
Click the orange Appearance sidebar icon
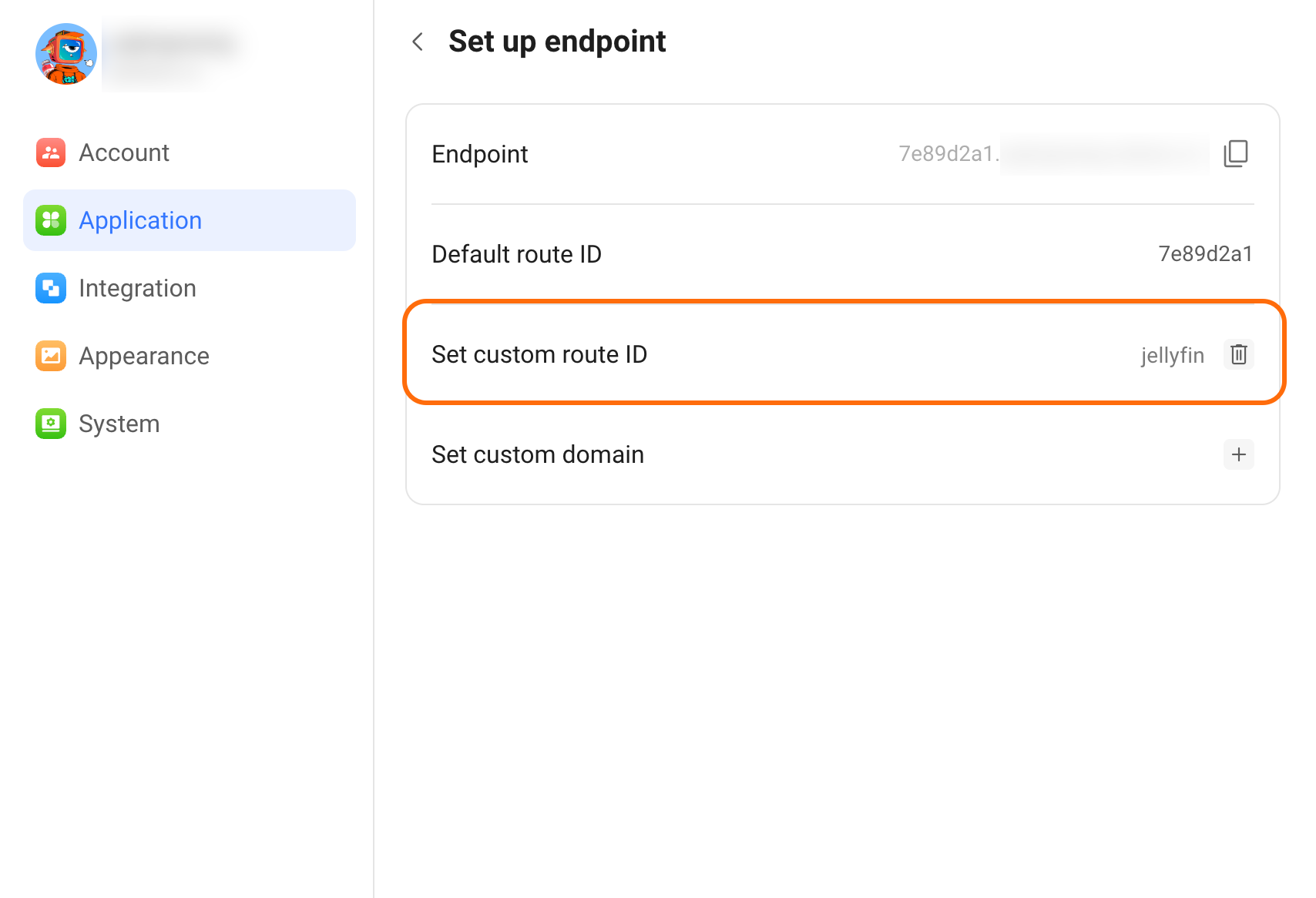pos(51,356)
